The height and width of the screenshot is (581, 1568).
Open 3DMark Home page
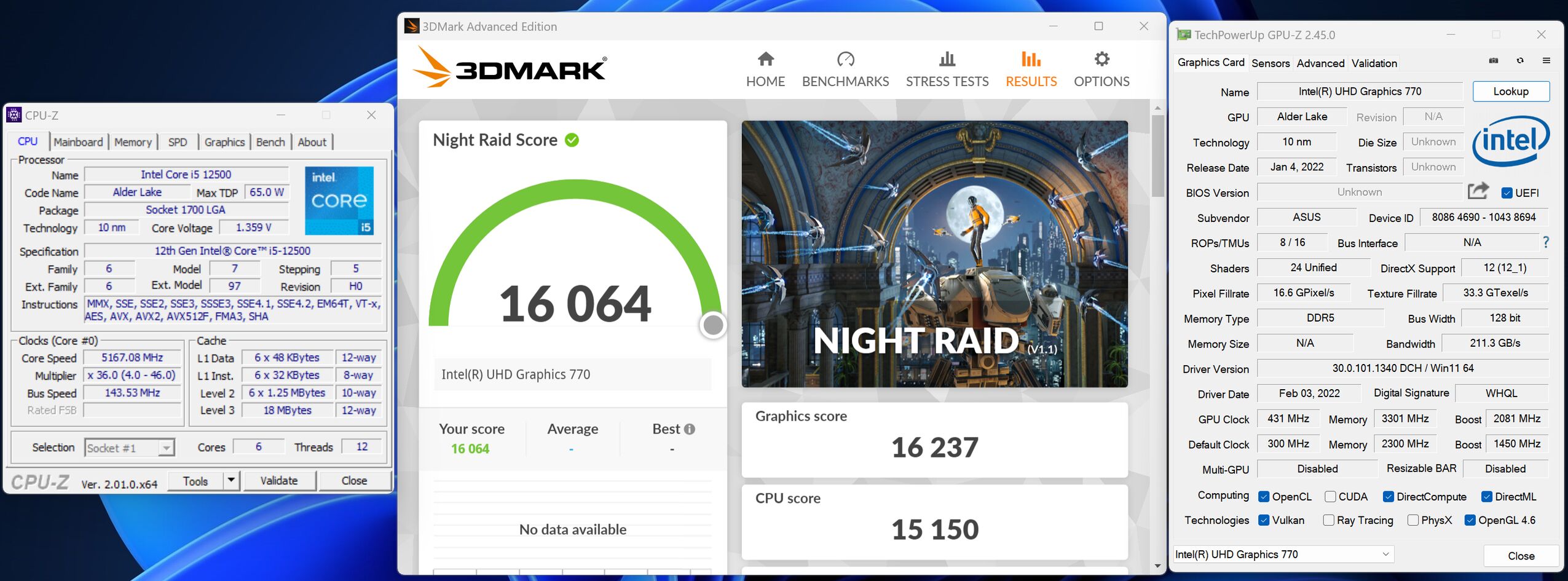(x=765, y=69)
